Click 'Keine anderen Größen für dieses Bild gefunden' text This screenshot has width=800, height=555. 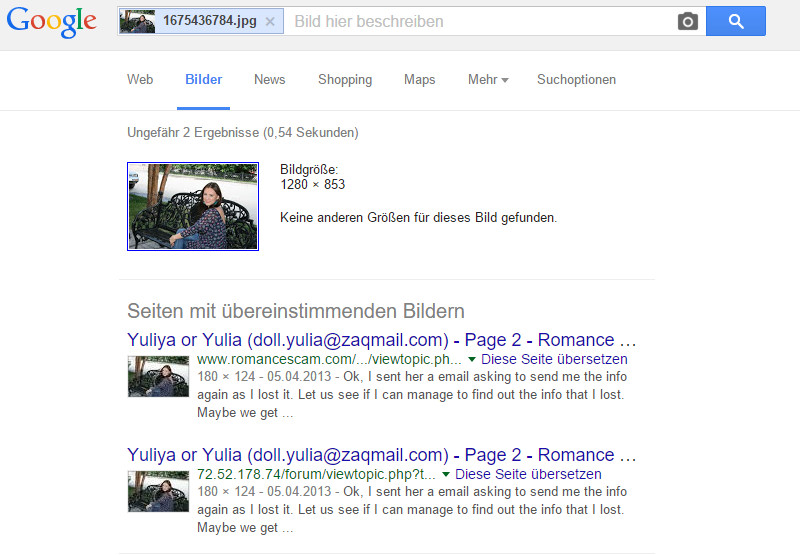418,218
